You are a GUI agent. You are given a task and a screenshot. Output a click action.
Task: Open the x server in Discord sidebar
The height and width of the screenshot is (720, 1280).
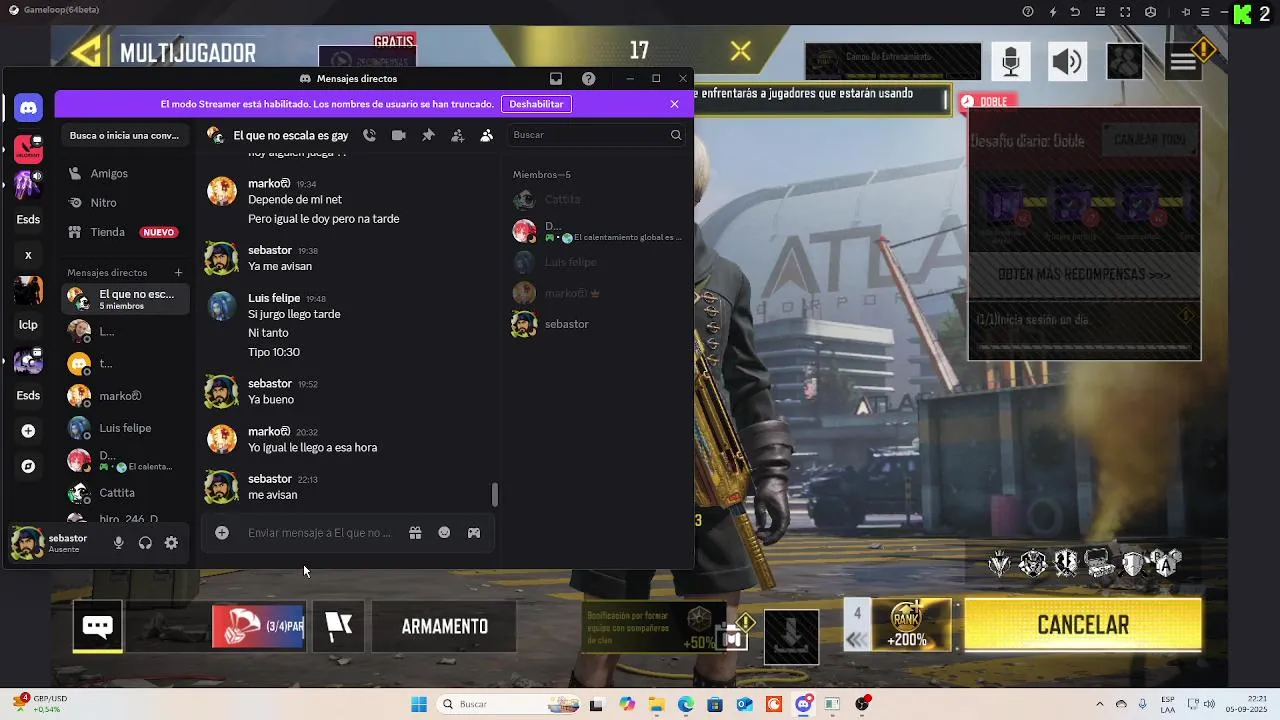point(28,255)
